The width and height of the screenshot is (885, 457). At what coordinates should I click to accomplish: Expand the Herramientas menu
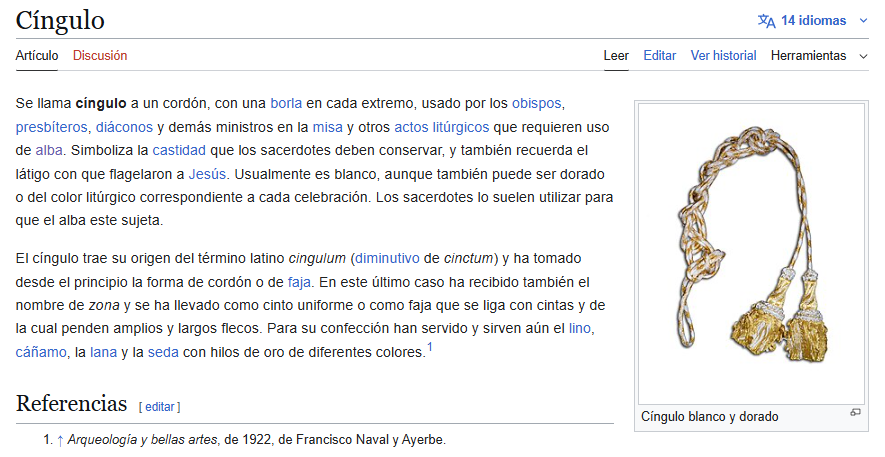click(x=819, y=56)
